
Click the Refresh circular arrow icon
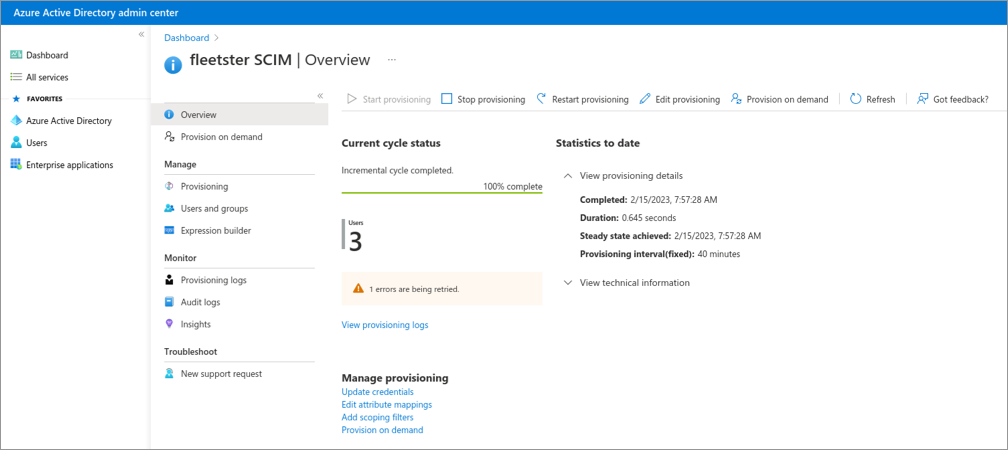tap(855, 99)
